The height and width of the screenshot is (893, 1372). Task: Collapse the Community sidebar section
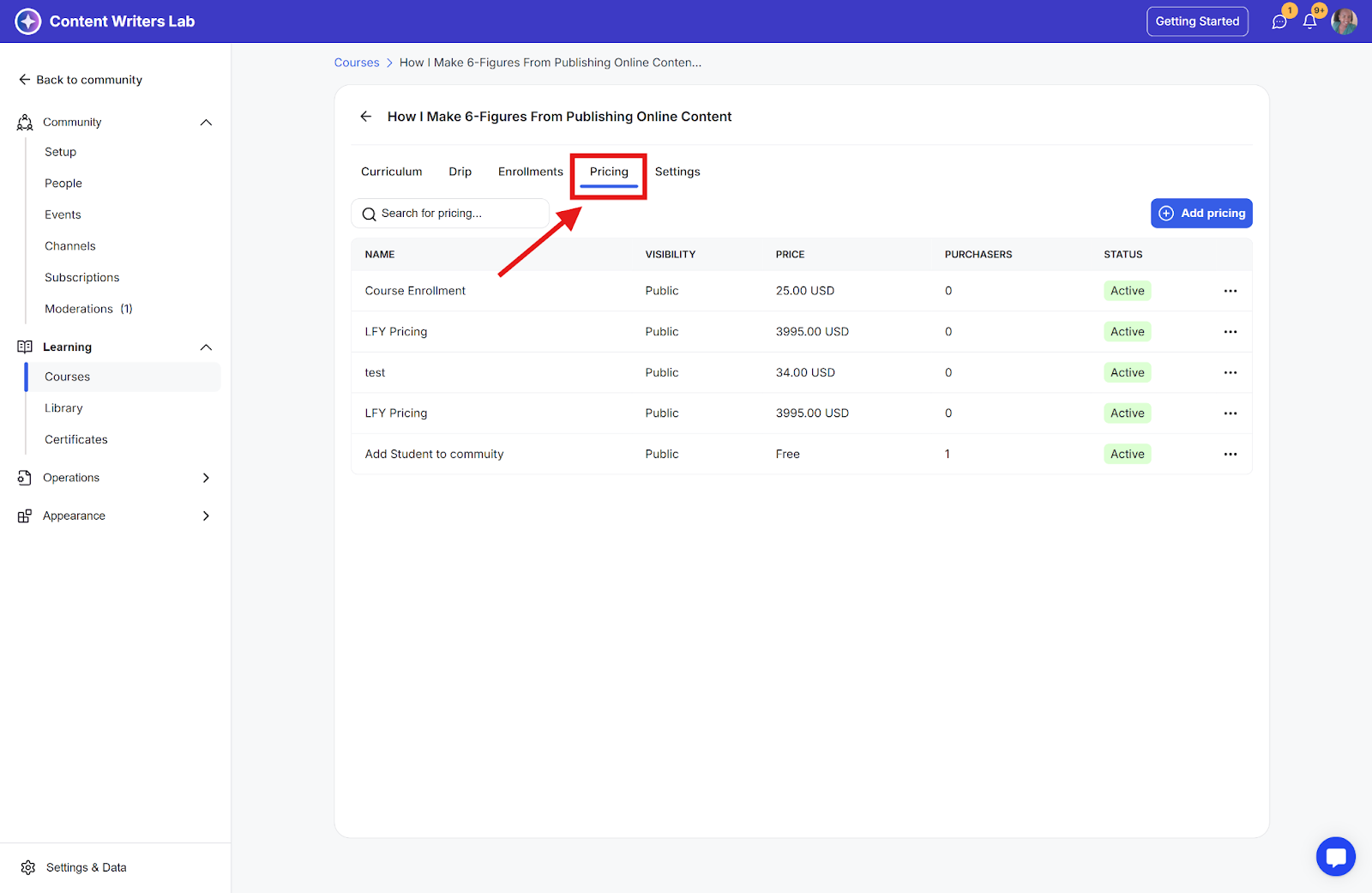click(x=206, y=123)
